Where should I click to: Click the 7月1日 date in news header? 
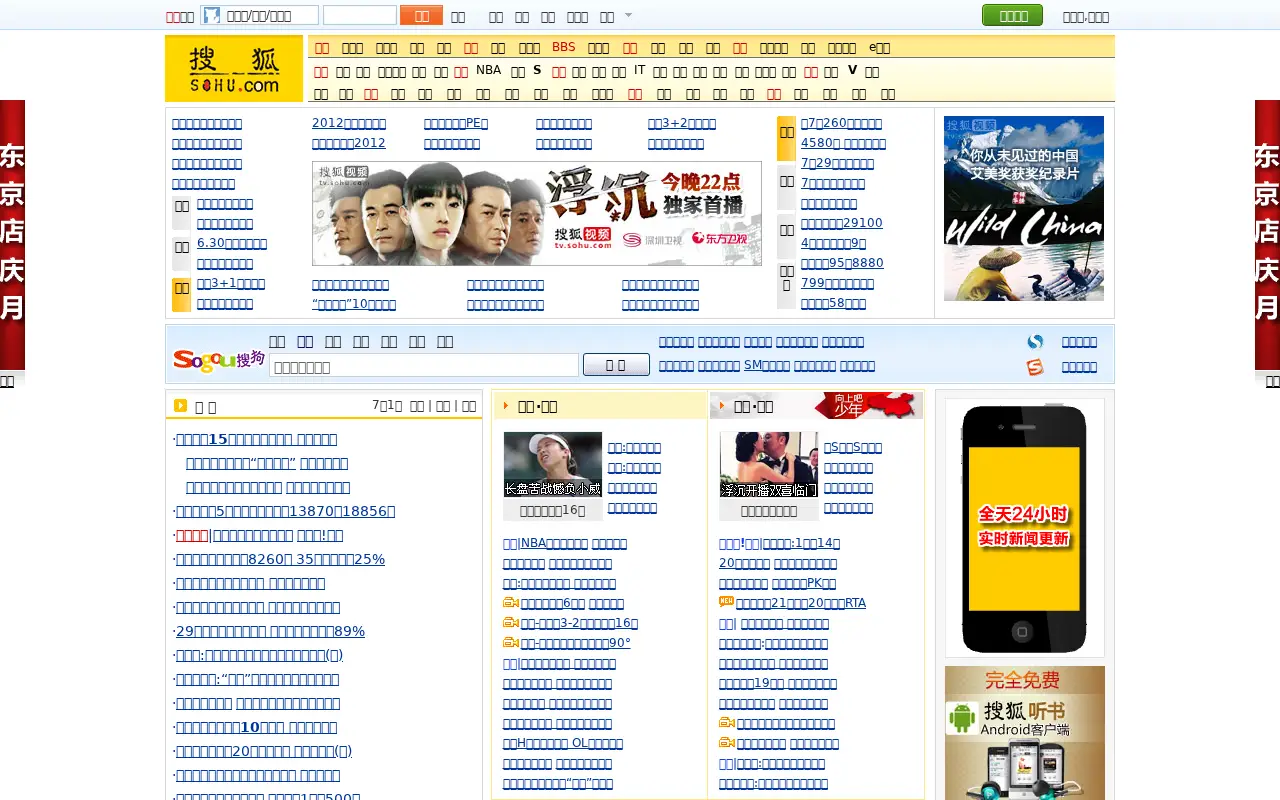point(387,405)
